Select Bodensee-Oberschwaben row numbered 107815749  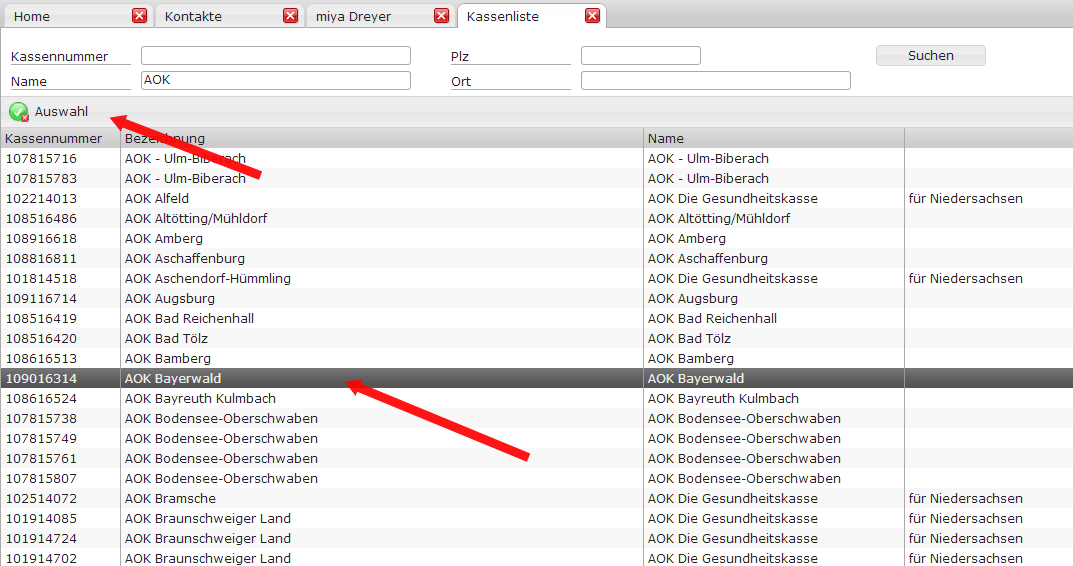(x=536, y=438)
